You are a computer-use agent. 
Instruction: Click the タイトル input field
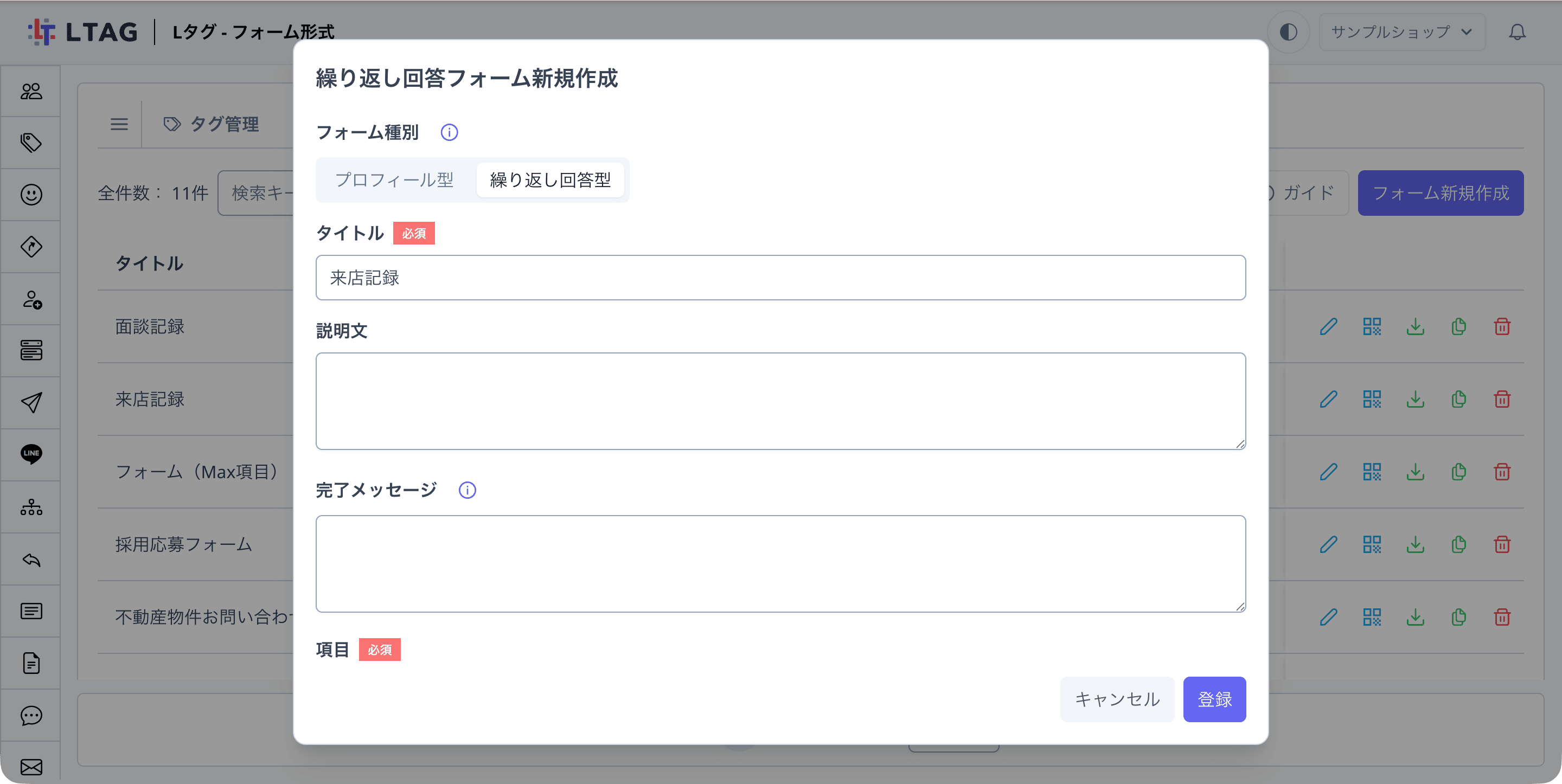(x=781, y=278)
